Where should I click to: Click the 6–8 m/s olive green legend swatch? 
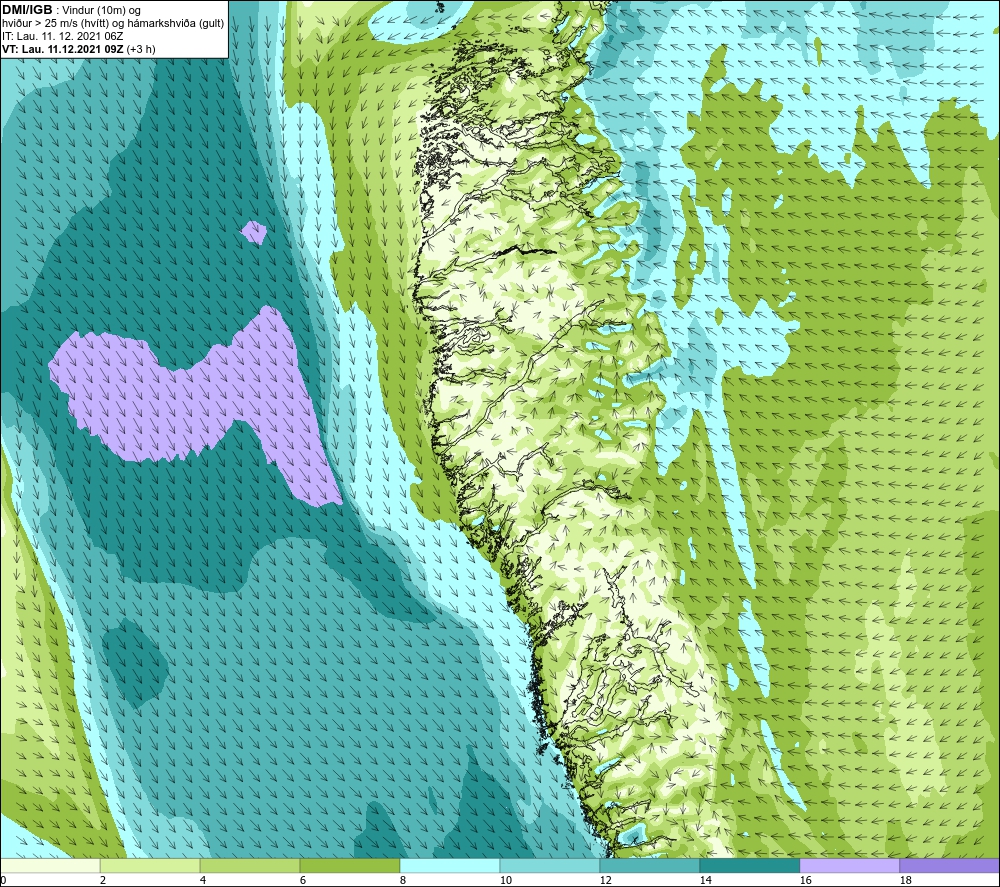click(x=349, y=865)
